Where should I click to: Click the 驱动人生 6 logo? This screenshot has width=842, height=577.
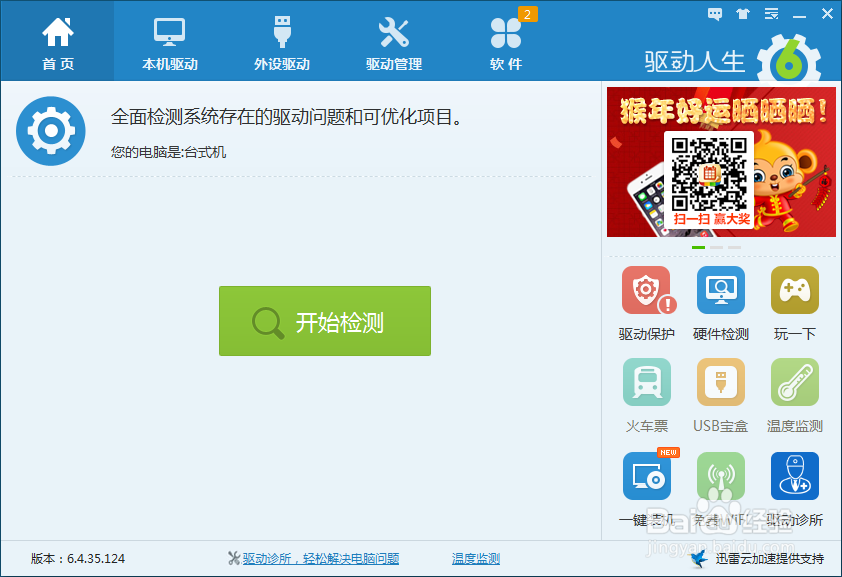[x=732, y=60]
